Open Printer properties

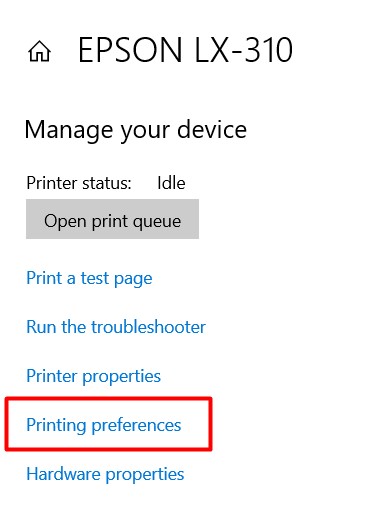[x=94, y=376]
